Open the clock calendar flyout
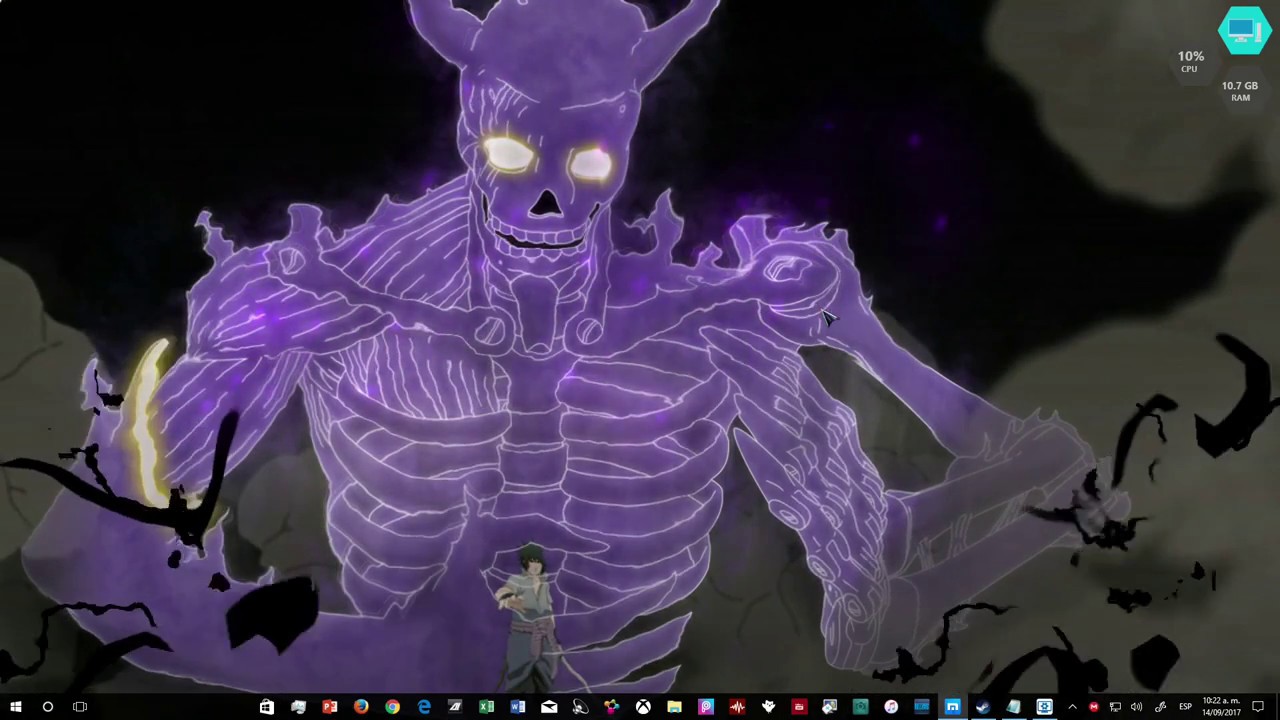Image resolution: width=1280 pixels, height=720 pixels. coord(1222,708)
